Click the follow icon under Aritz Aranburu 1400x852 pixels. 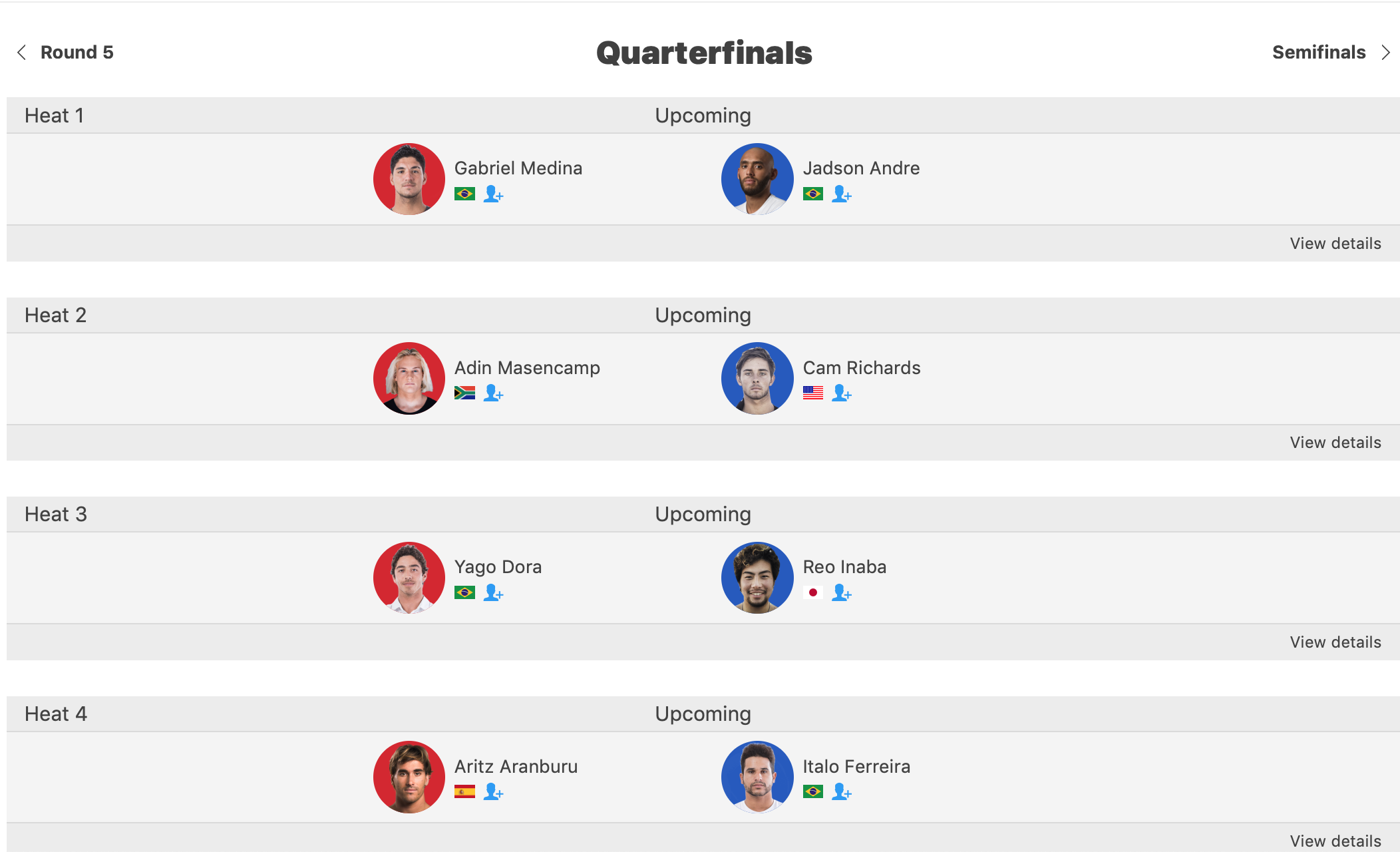(493, 791)
